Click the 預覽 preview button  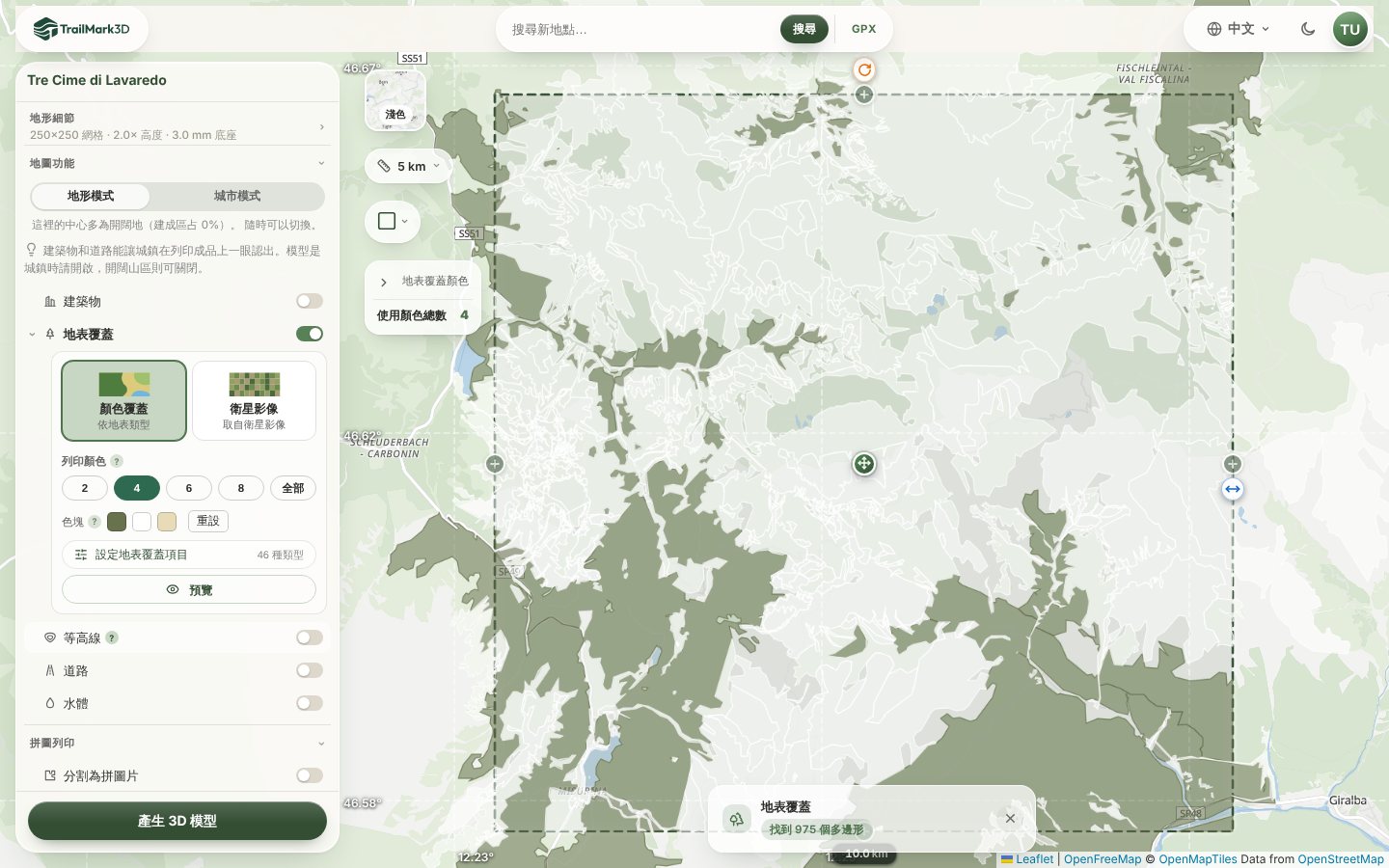[x=189, y=589]
